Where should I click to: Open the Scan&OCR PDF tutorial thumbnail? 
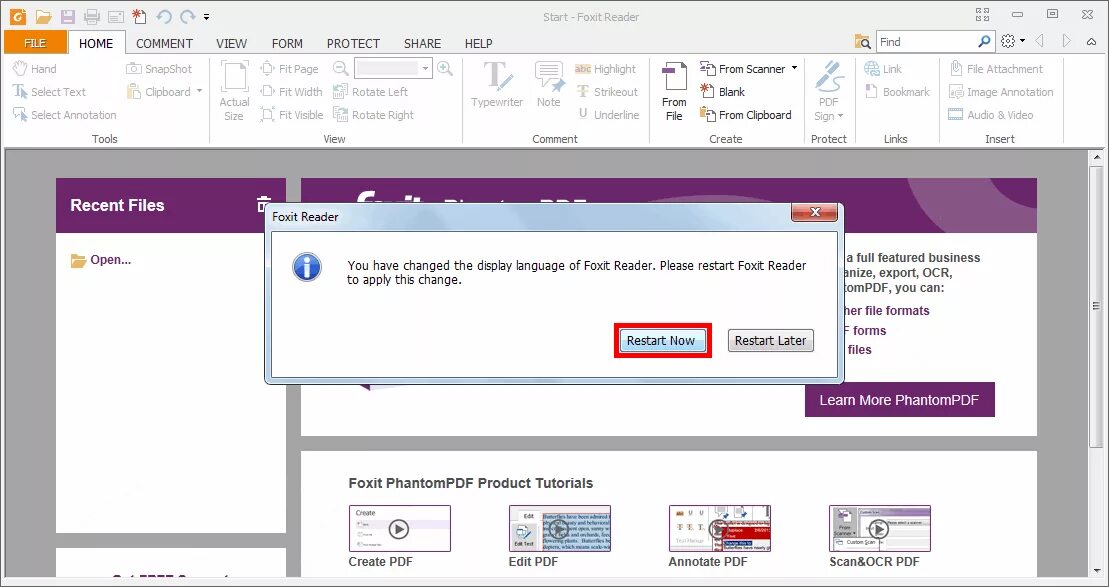pos(879,528)
